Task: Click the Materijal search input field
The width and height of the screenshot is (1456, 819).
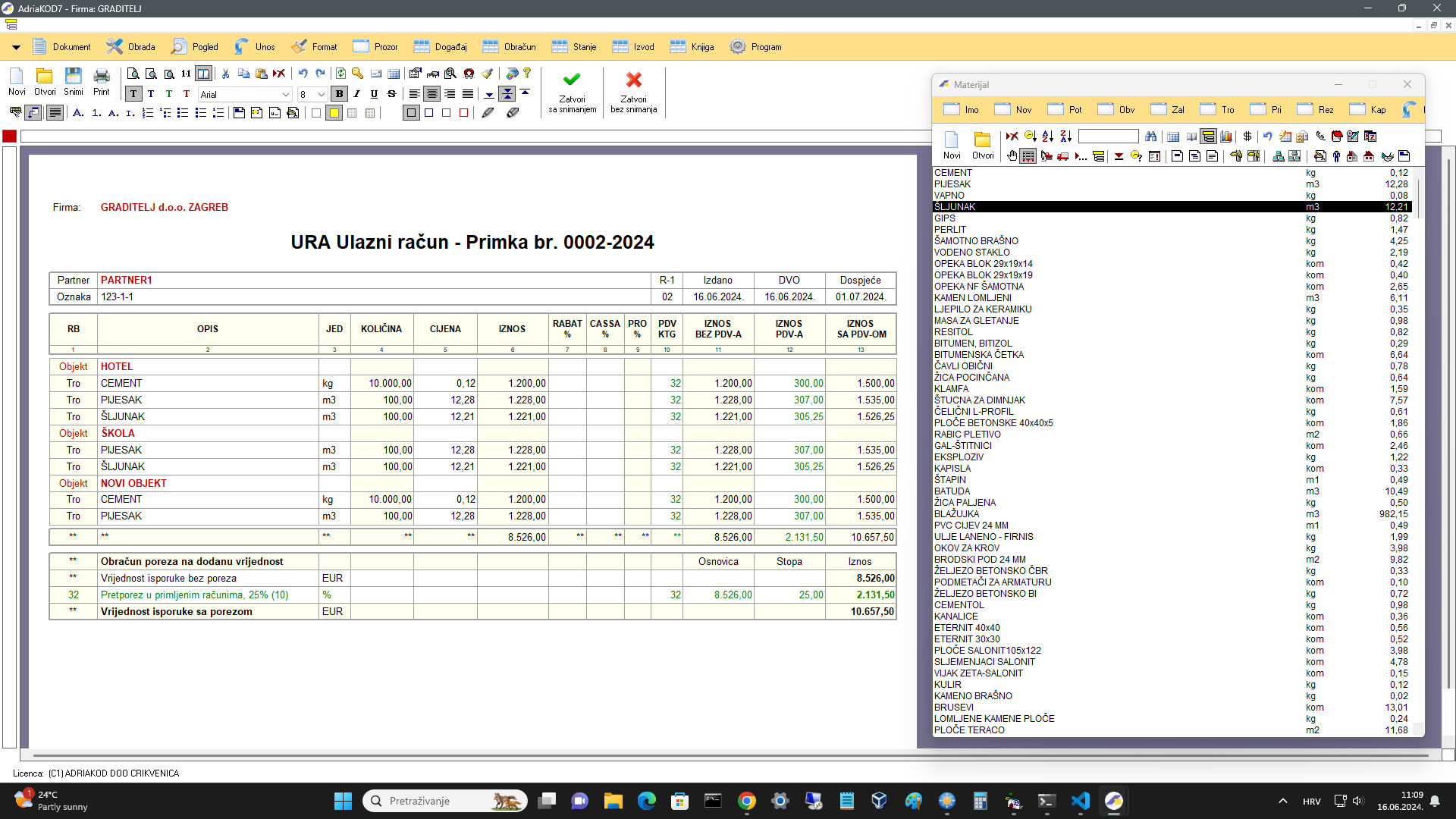Action: [1109, 136]
